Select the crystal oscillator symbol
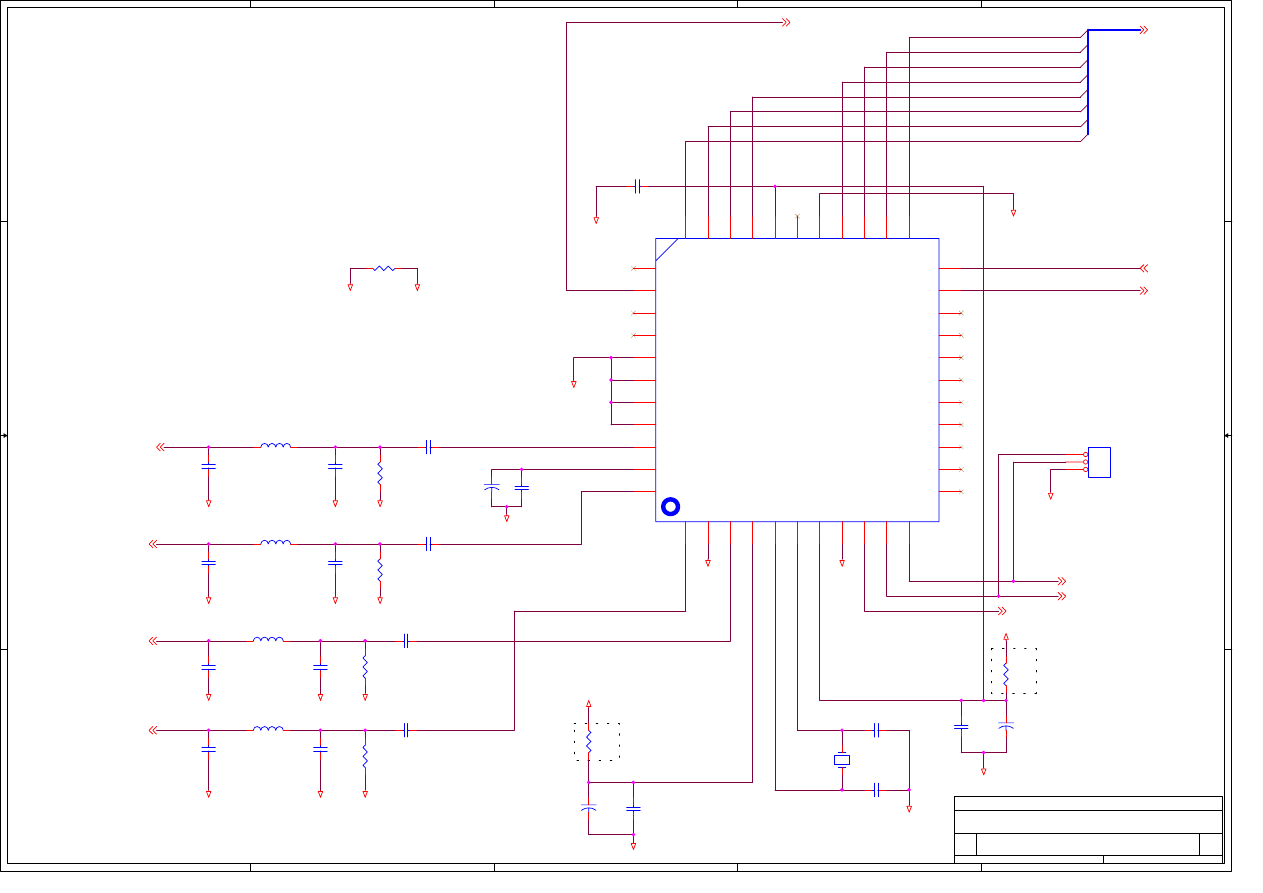 (x=842, y=760)
